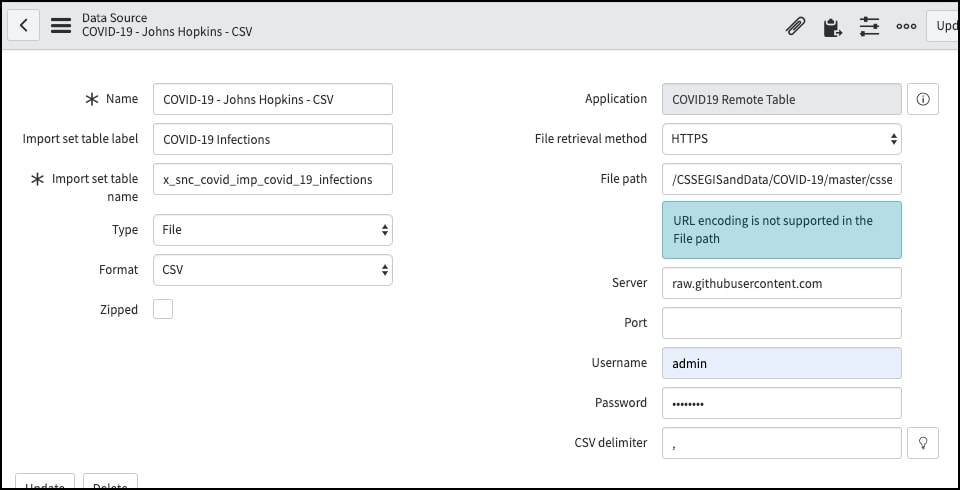Click the lightbulb icon beside CSV delimiter

(x=922, y=443)
